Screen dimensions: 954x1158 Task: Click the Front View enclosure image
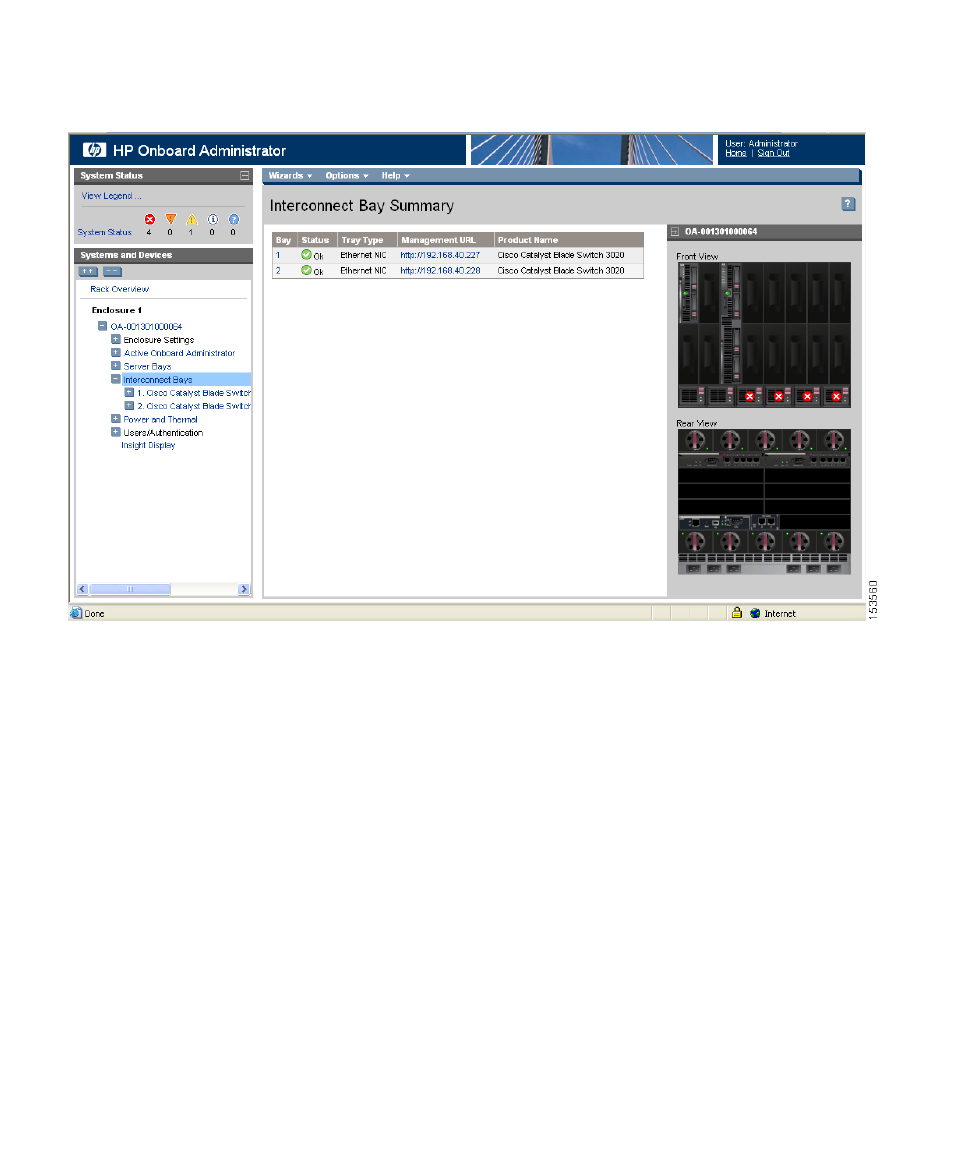click(x=764, y=335)
